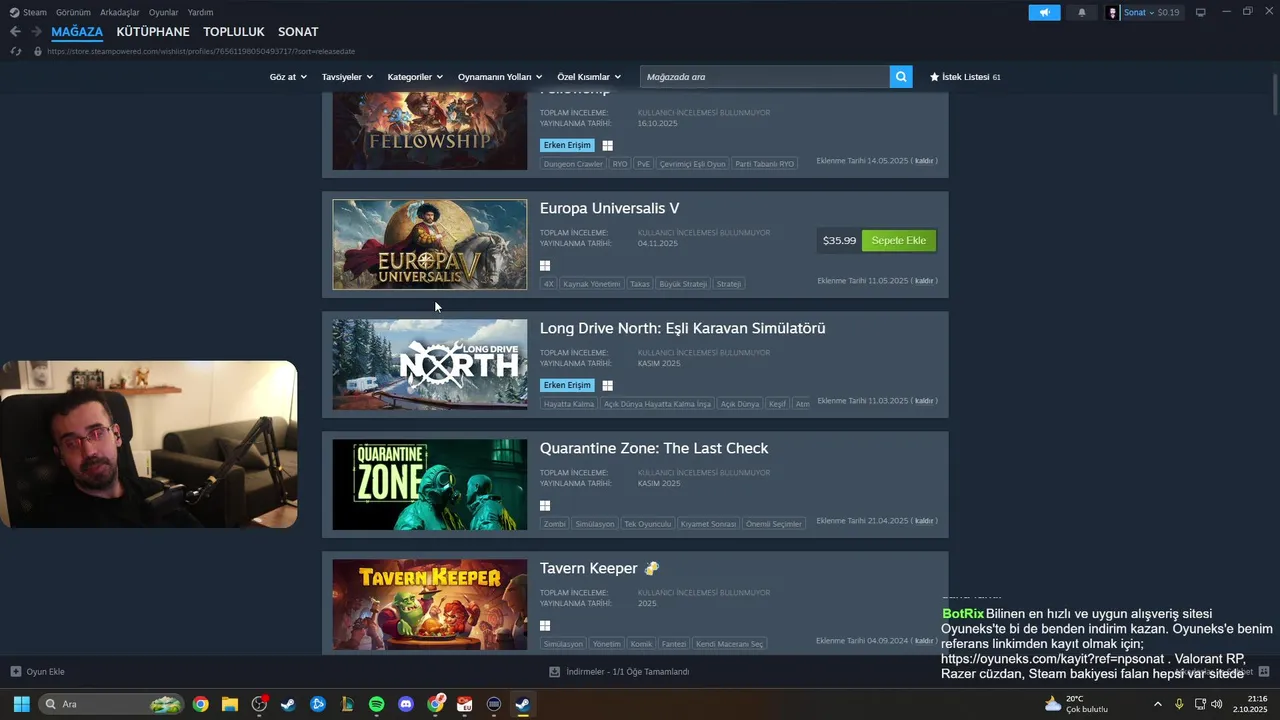Click the Steam logo in the title bar
Screen dimensions: 1280x720
click(14, 12)
